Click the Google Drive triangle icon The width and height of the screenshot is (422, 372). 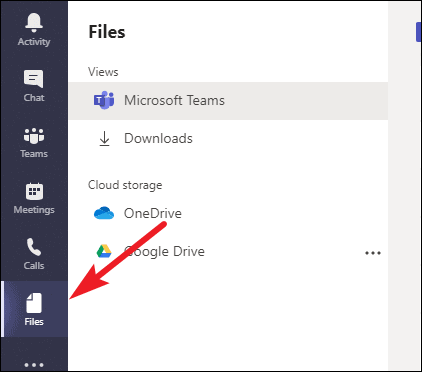(104, 251)
